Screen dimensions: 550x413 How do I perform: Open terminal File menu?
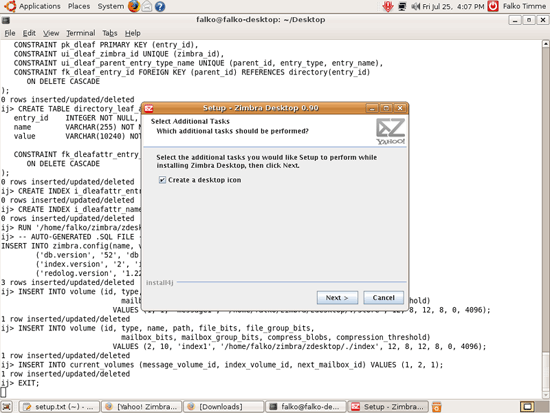point(10,33)
